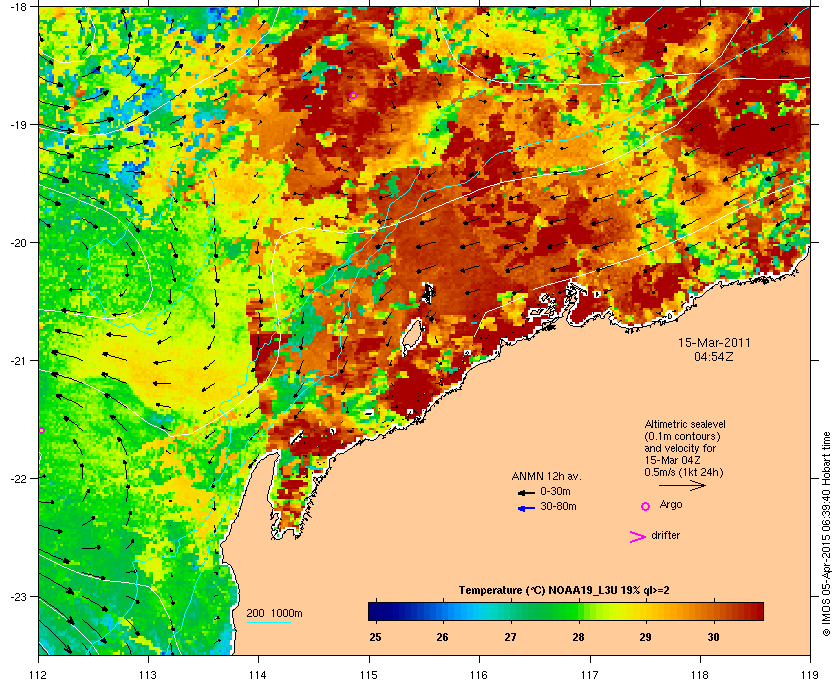Click the longitude axis label 113

[148, 675]
